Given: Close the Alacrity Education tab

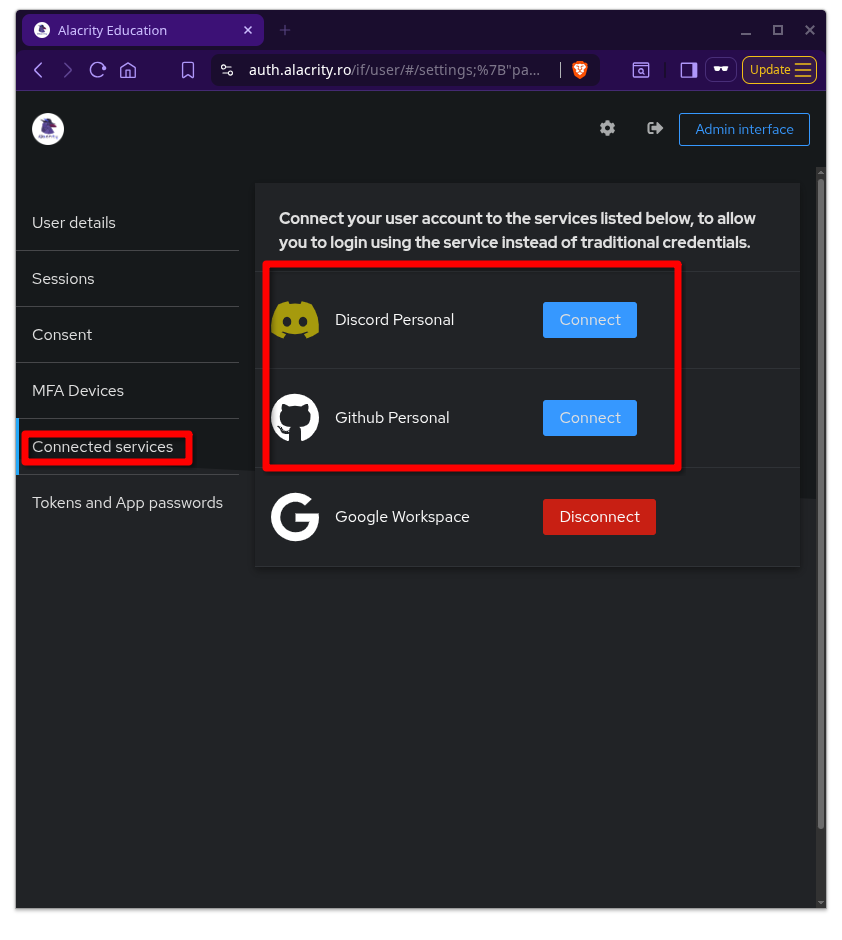Looking at the screenshot, I should pos(248,30).
